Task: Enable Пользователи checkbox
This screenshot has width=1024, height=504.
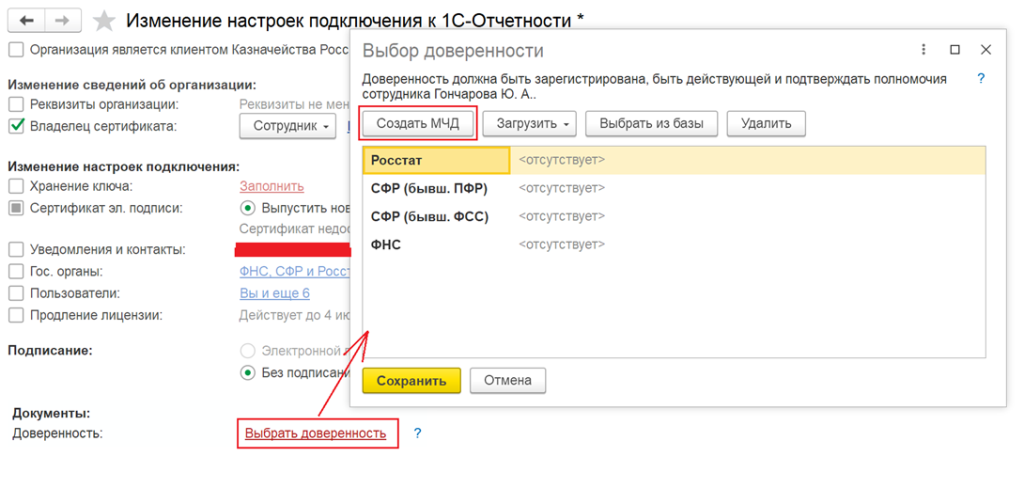Action: (x=16, y=294)
